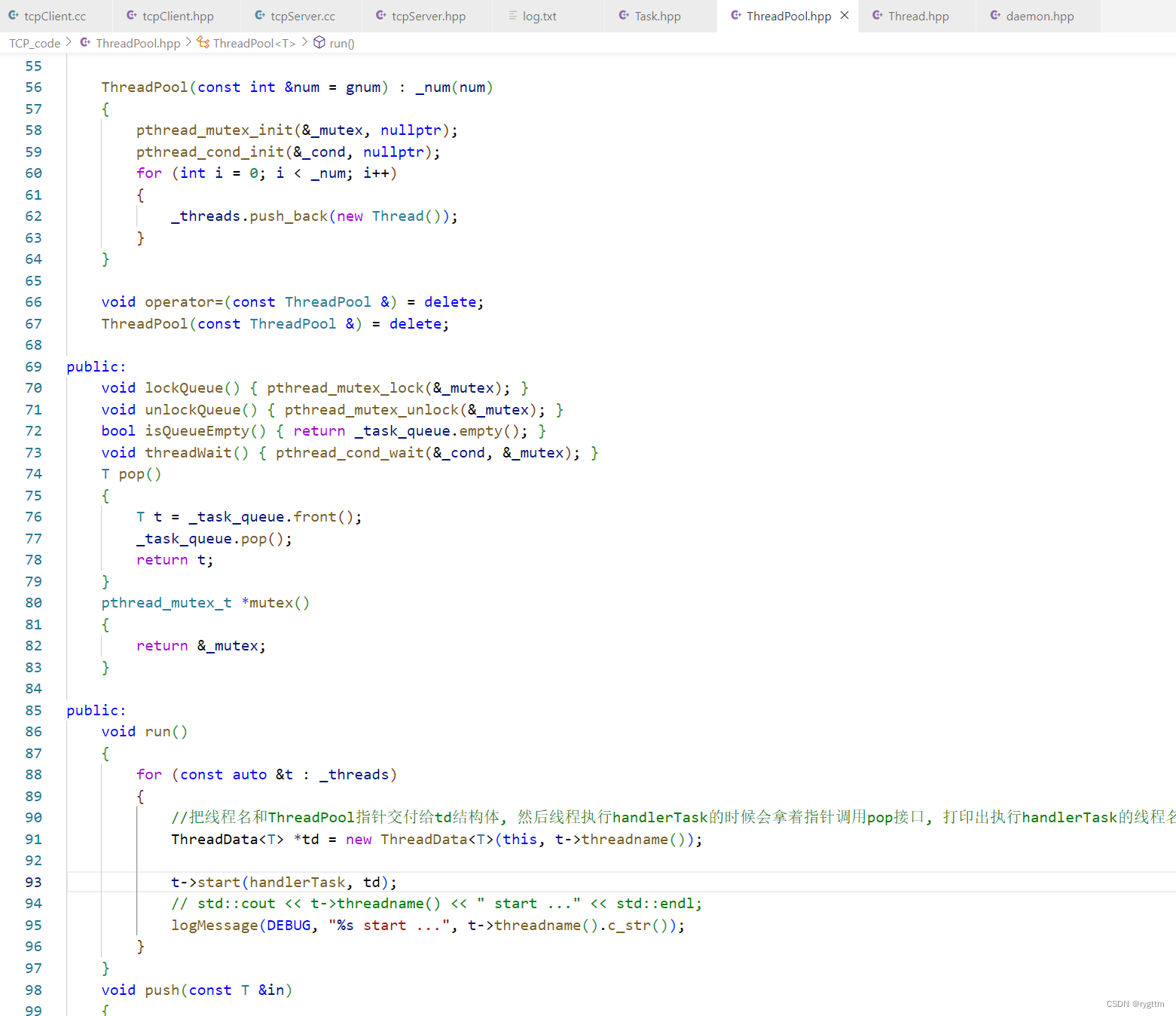Click the log.txt text file icon
Screen dimensions: 1176x1016
[x=513, y=15]
